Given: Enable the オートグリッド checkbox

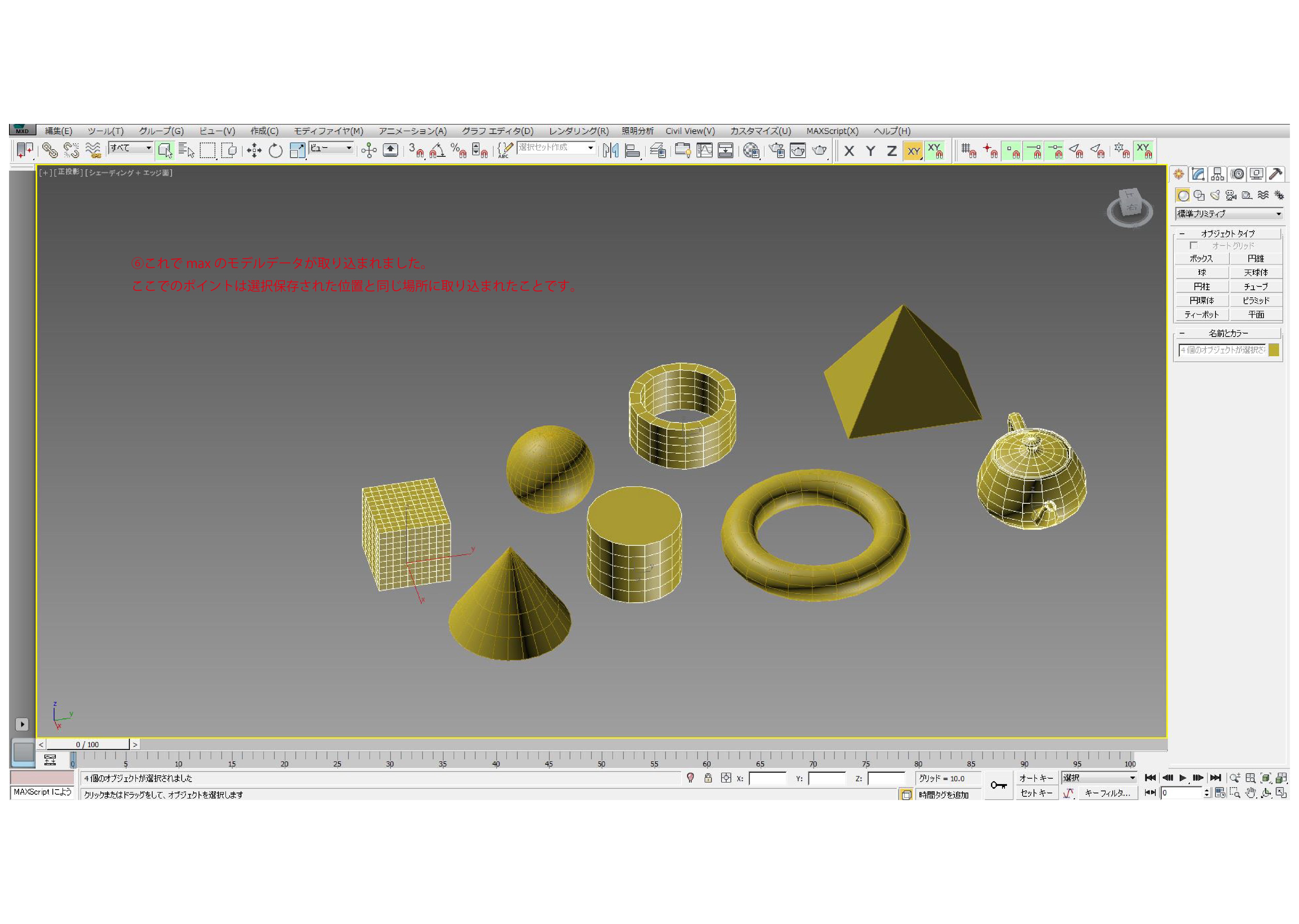Looking at the screenshot, I should (x=1193, y=245).
